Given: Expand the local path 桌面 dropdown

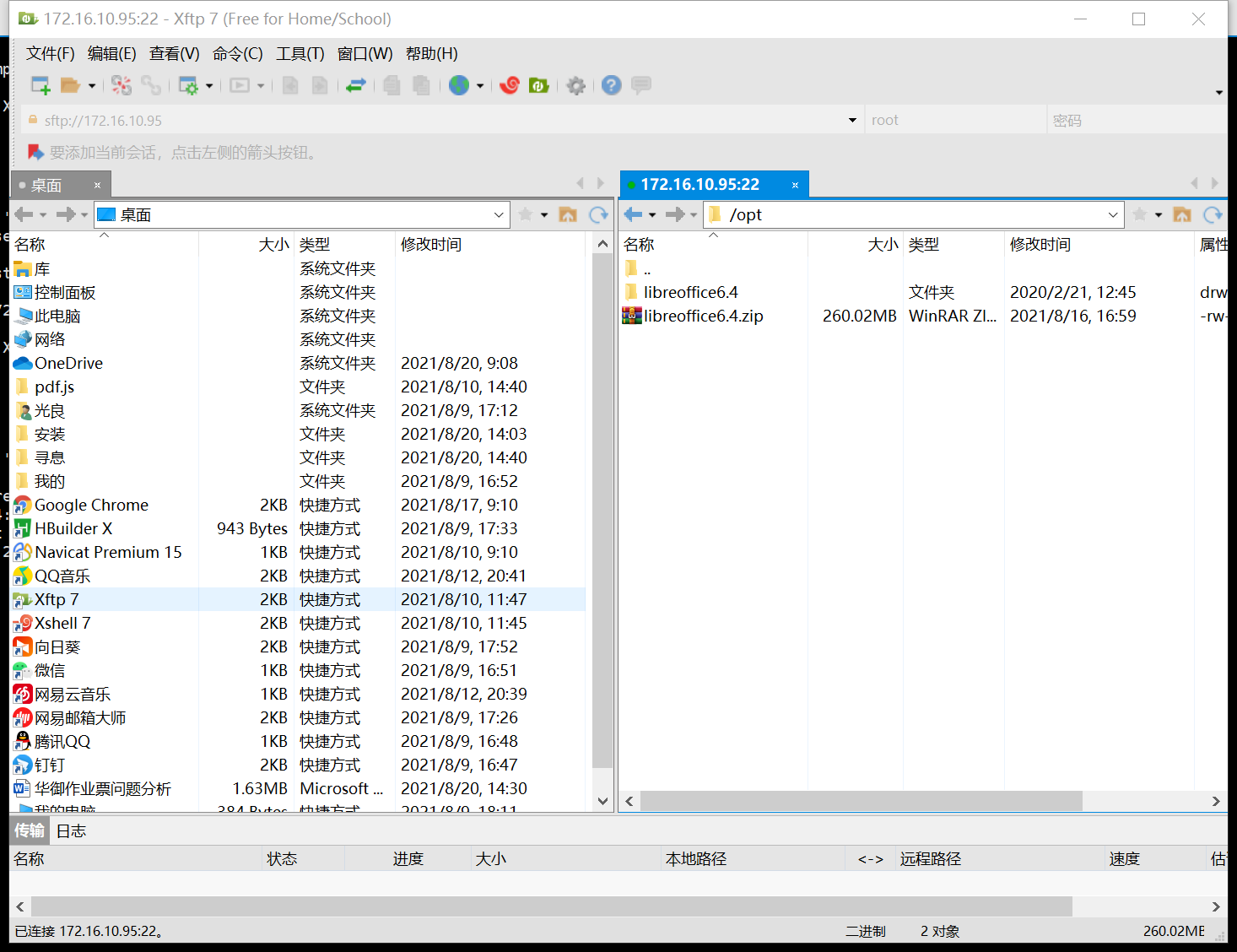Looking at the screenshot, I should coord(499,214).
